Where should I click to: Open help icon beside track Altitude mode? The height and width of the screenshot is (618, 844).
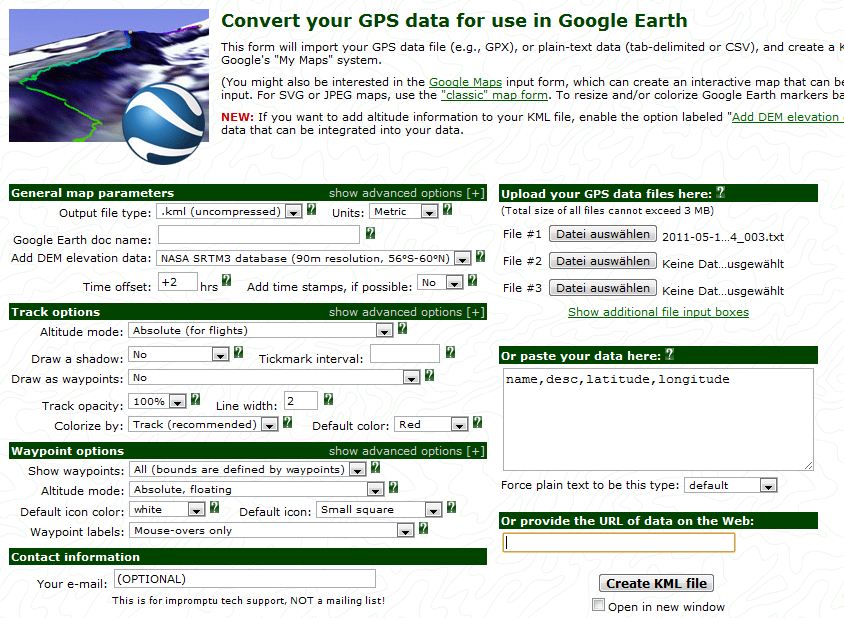(402, 328)
